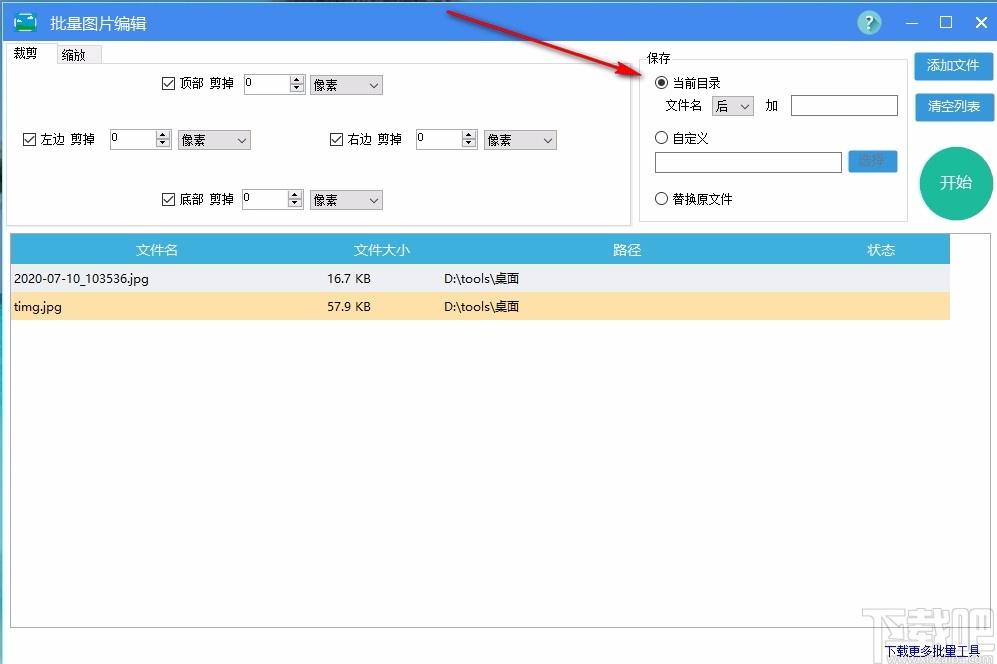Click the 57.9 KB size cell
This screenshot has height=664, width=997.
(349, 307)
